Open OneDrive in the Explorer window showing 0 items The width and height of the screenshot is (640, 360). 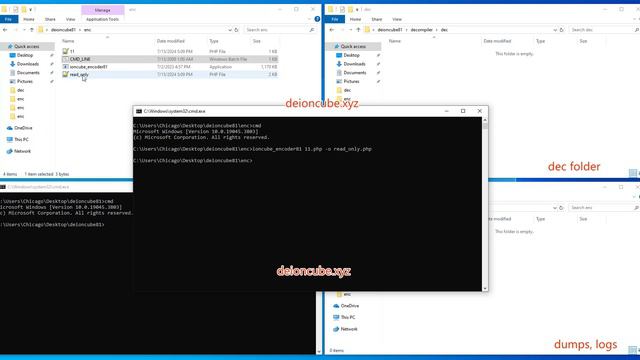tap(350, 306)
